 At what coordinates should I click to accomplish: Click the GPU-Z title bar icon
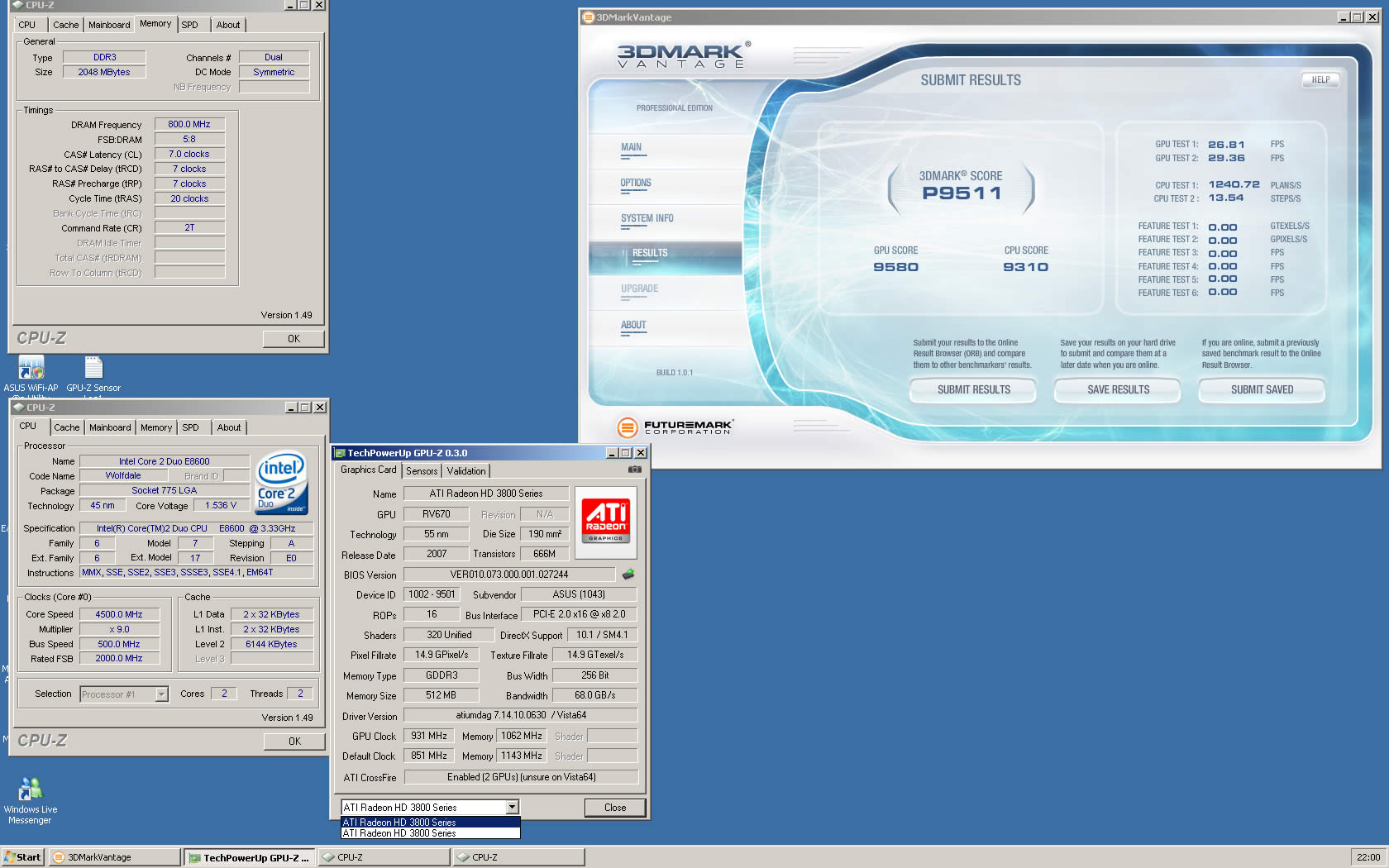pyautogui.click(x=340, y=453)
